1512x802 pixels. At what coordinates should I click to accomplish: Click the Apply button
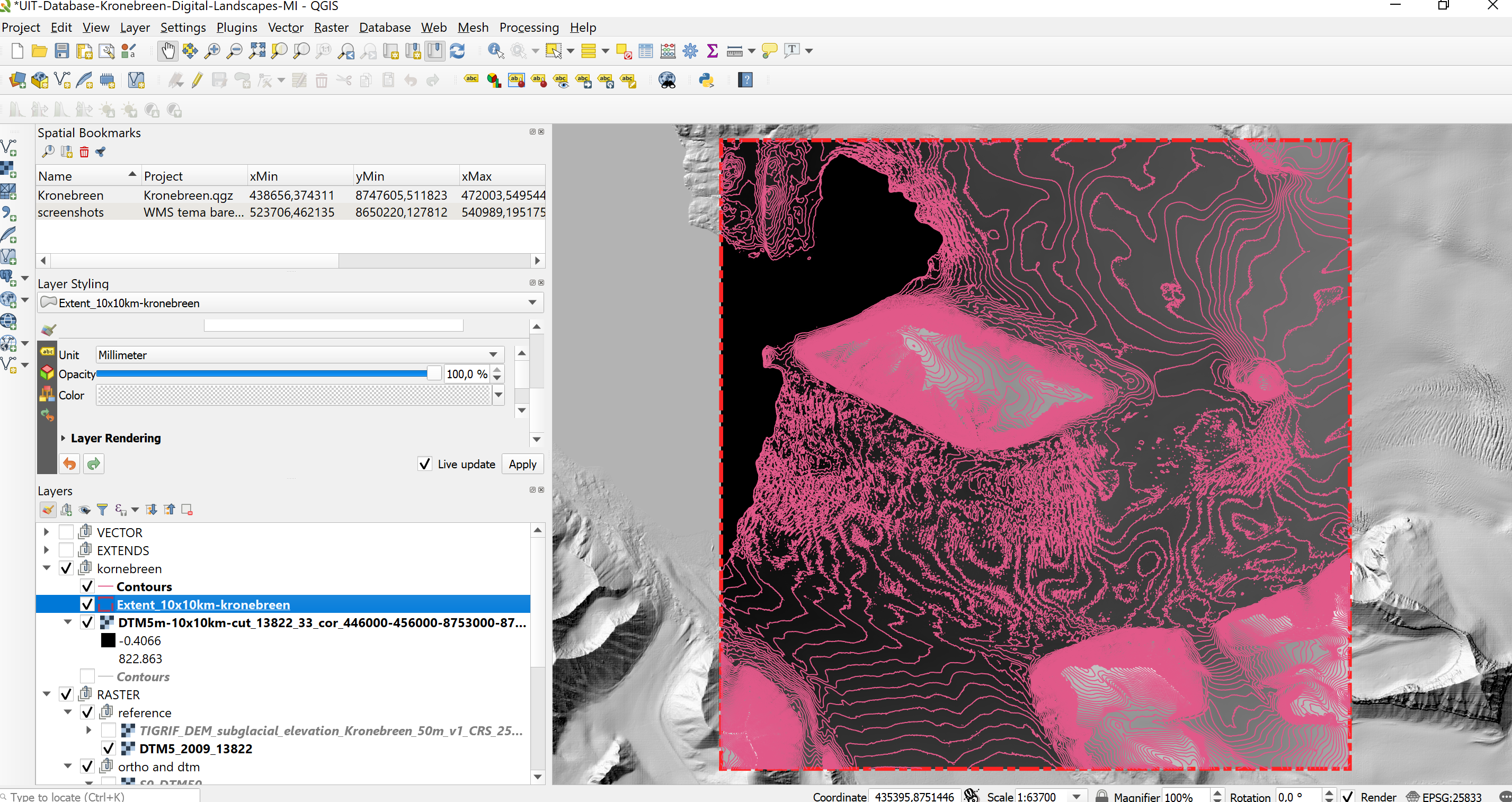pos(522,464)
